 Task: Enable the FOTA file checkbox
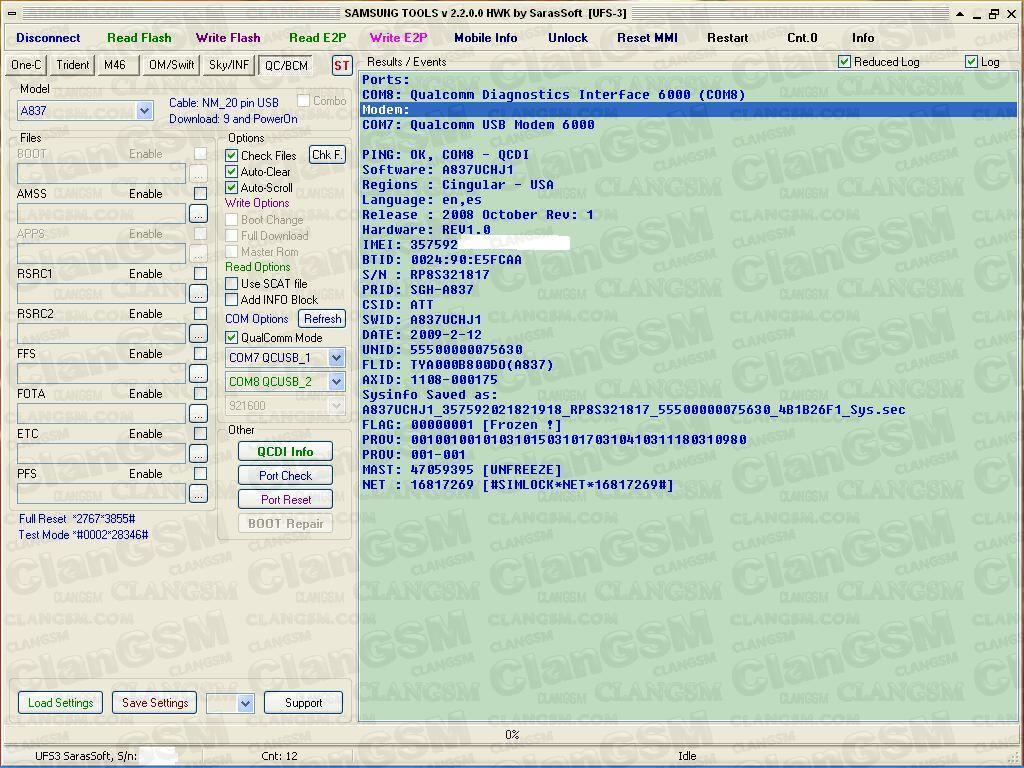200,393
